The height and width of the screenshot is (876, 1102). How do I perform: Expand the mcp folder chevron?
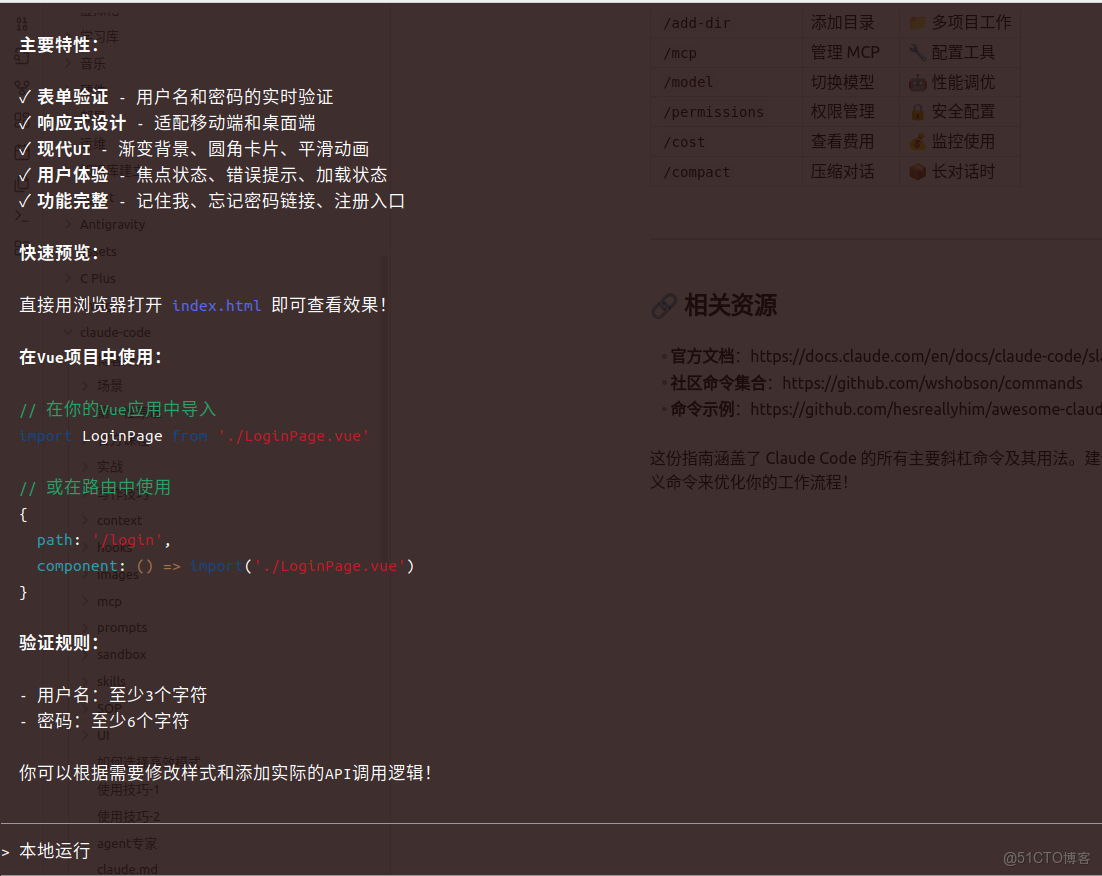[x=85, y=601]
